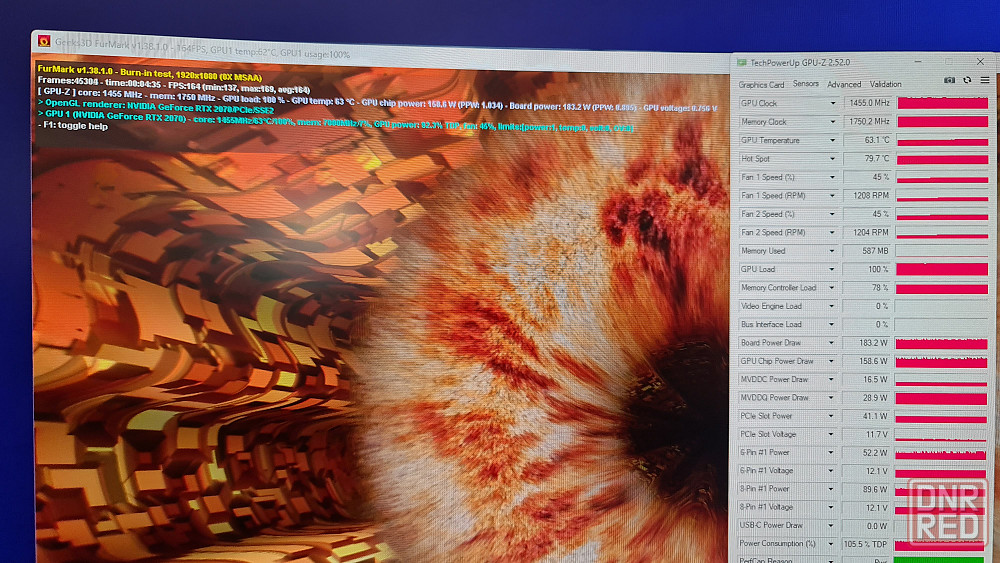Click the GPU-Z title bar app icon
1000x563 pixels.
[741, 62]
